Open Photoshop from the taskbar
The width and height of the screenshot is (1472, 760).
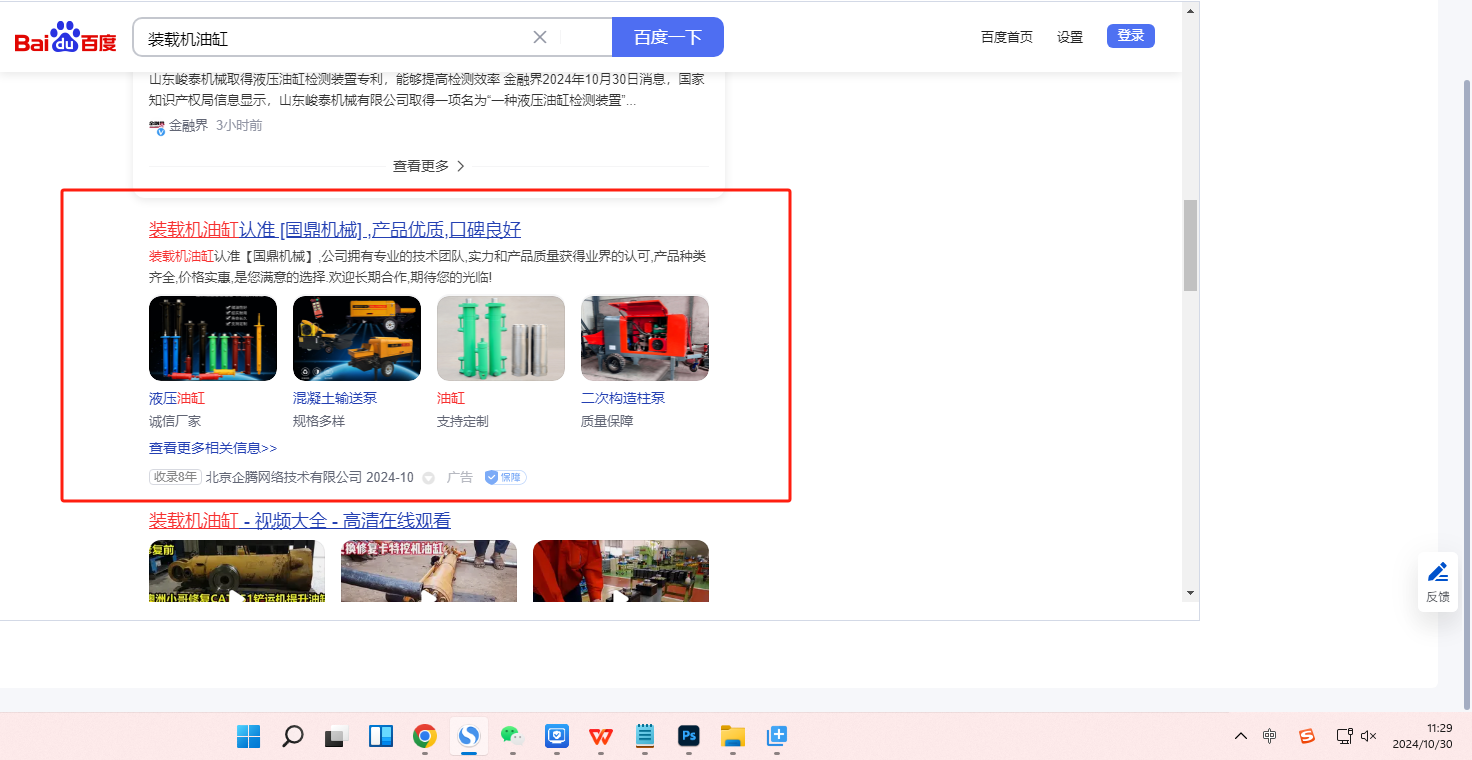689,737
